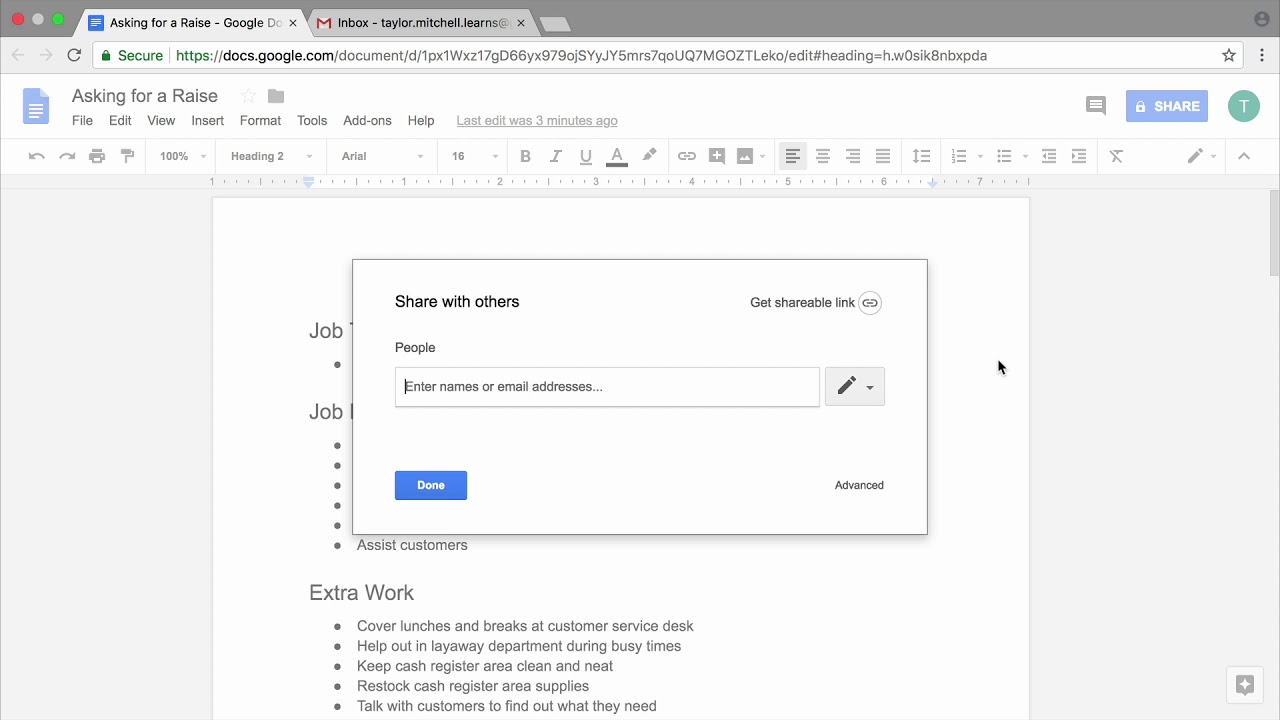The height and width of the screenshot is (720, 1280).
Task: Open the Arial font dropdown
Action: [382, 156]
